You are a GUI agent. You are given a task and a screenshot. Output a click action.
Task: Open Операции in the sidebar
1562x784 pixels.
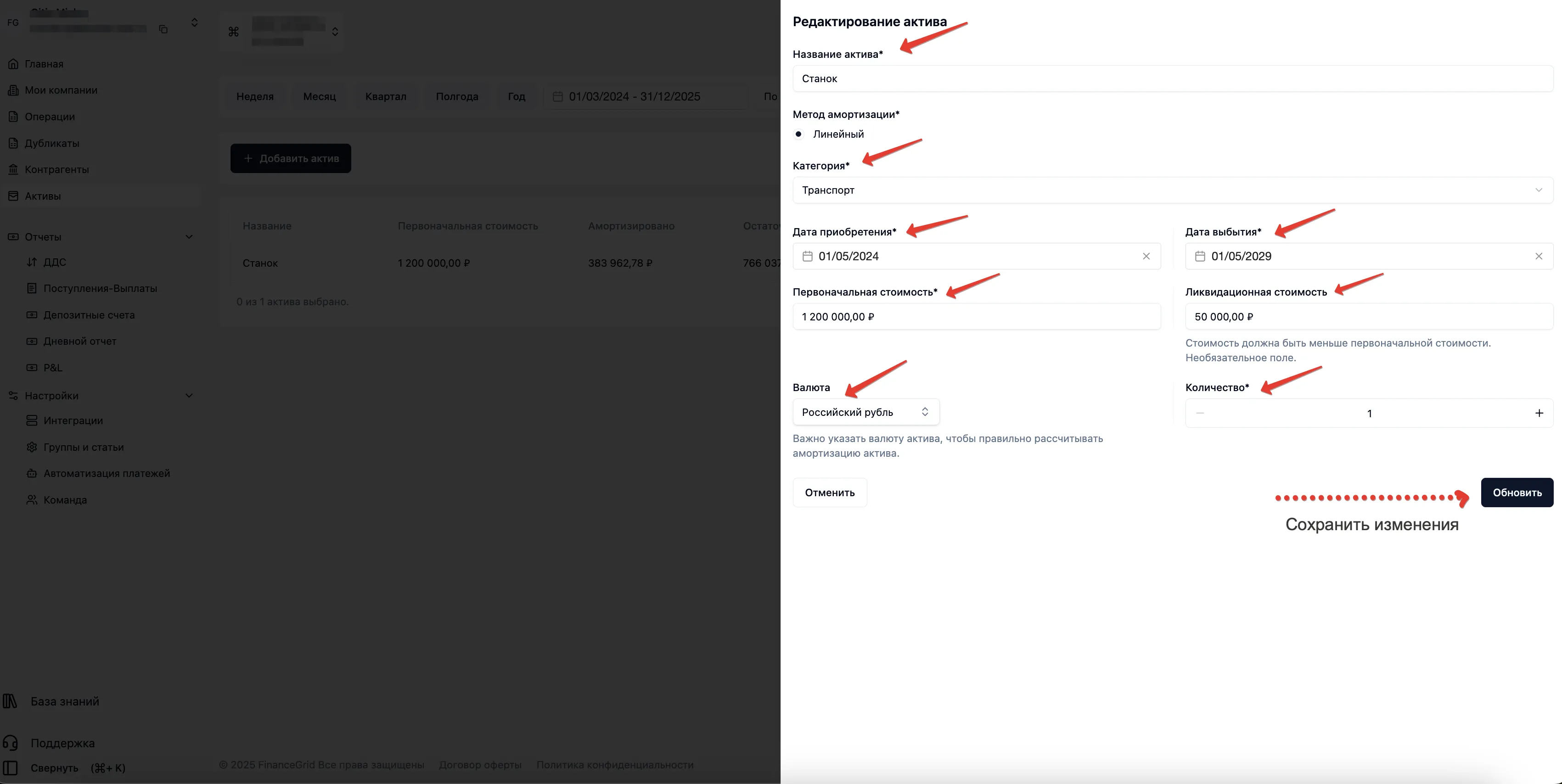[50, 117]
